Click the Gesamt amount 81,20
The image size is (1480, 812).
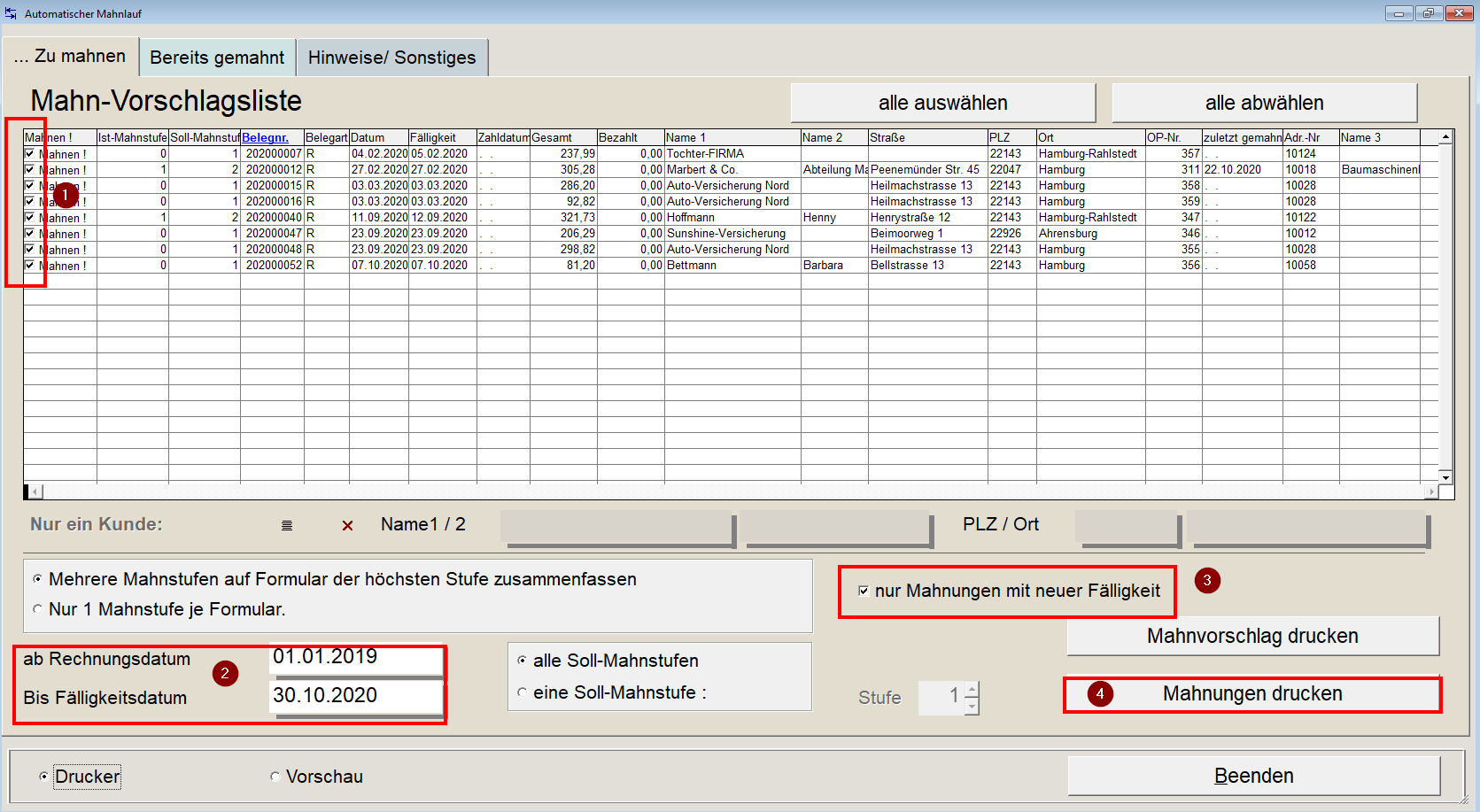coord(563,266)
